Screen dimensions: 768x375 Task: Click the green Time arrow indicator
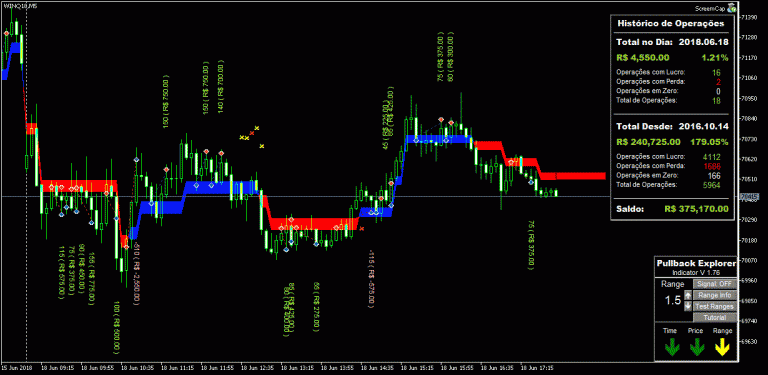click(x=672, y=348)
